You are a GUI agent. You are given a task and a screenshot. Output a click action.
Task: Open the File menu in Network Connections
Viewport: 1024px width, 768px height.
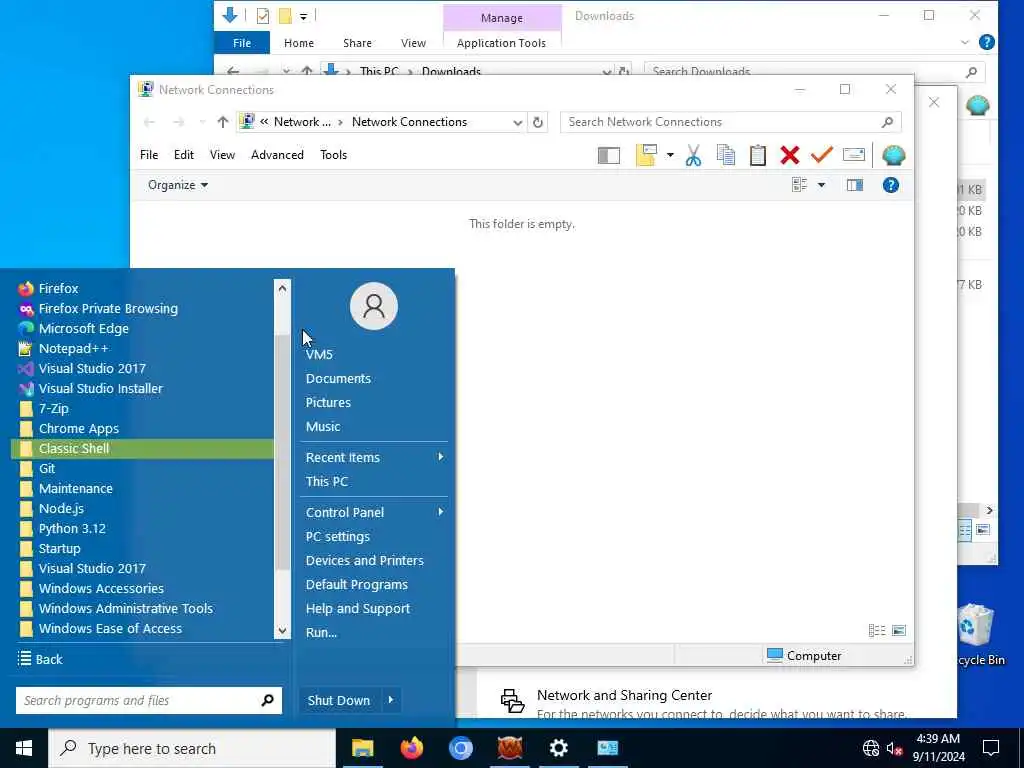(x=149, y=155)
